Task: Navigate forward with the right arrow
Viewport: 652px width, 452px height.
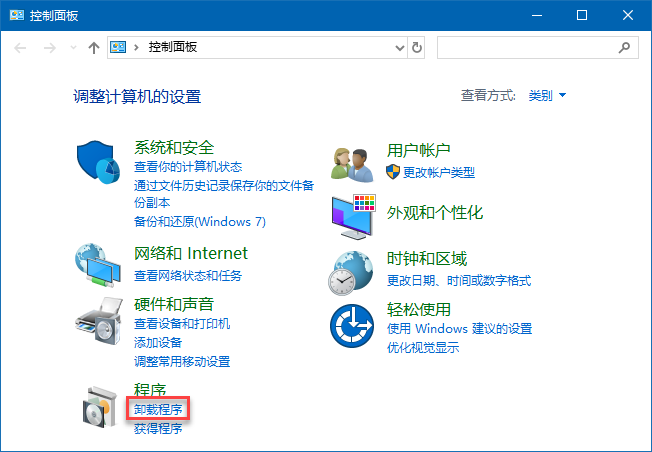Action: (49, 48)
